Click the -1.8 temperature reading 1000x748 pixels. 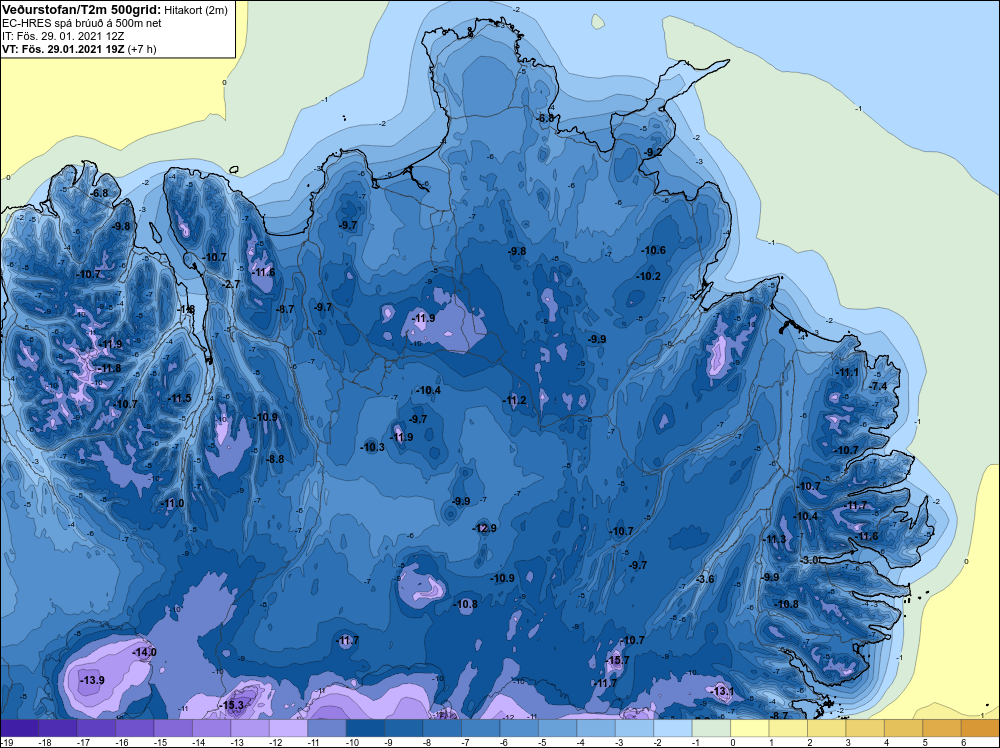186,309
